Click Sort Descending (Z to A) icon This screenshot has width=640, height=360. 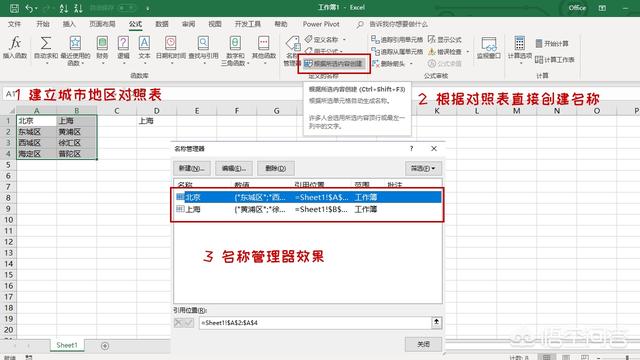coord(78,8)
